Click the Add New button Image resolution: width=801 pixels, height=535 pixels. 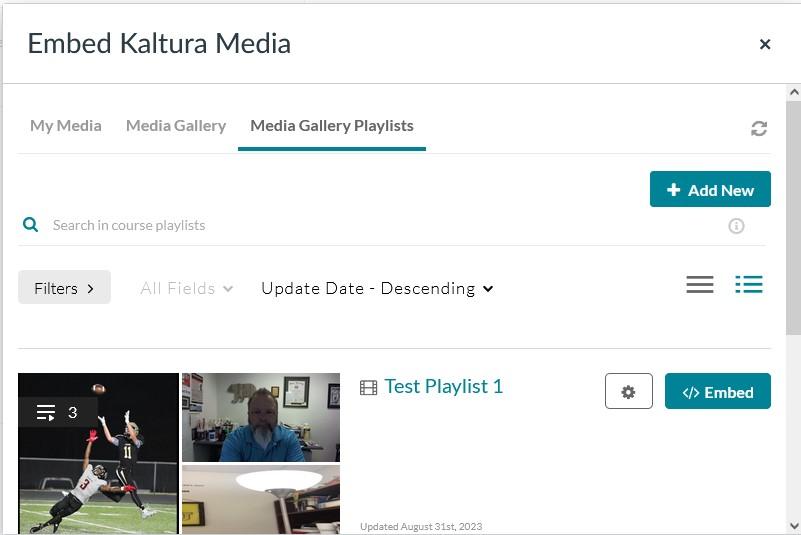click(710, 189)
